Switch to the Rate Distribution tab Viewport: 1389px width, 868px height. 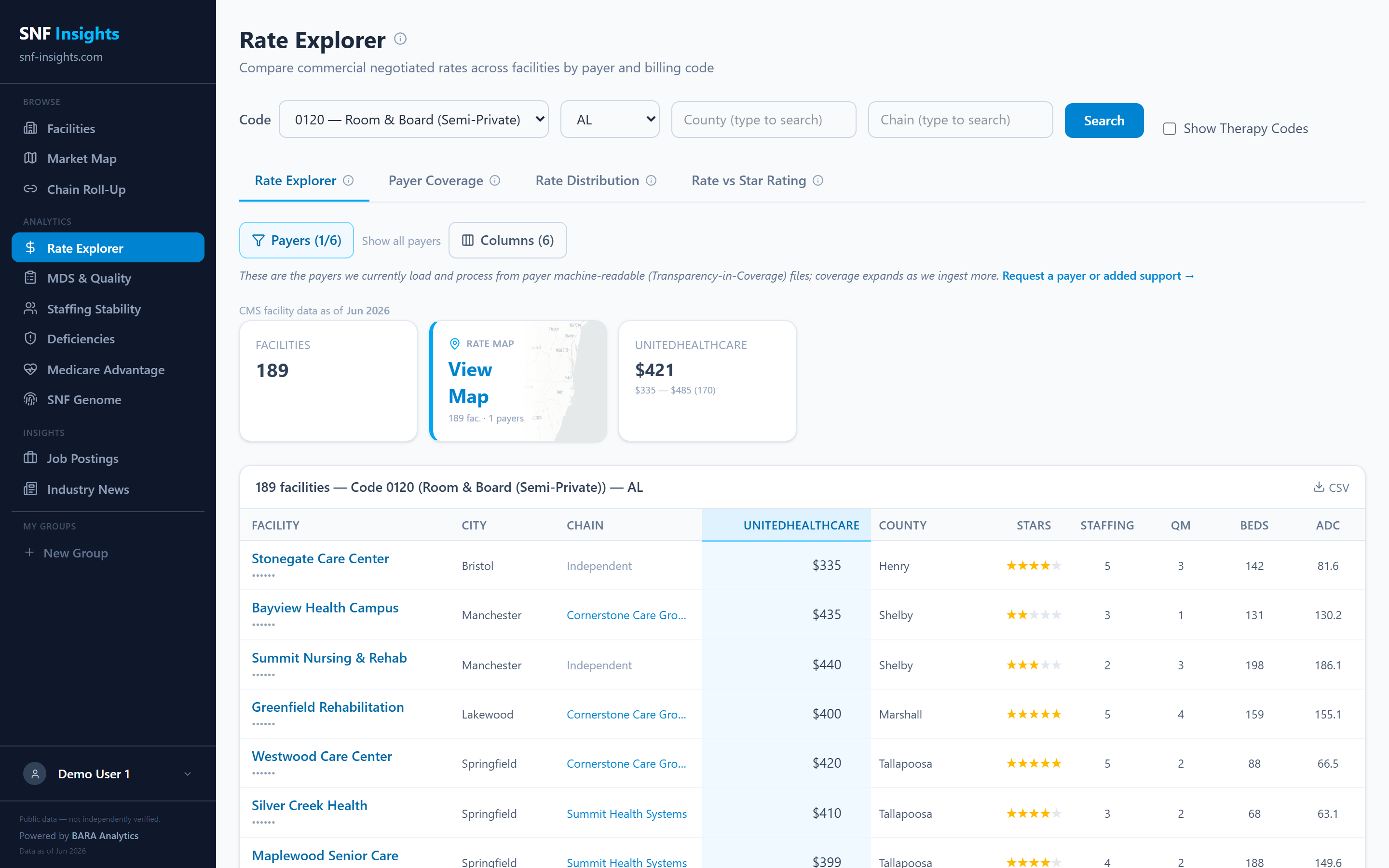(x=596, y=180)
